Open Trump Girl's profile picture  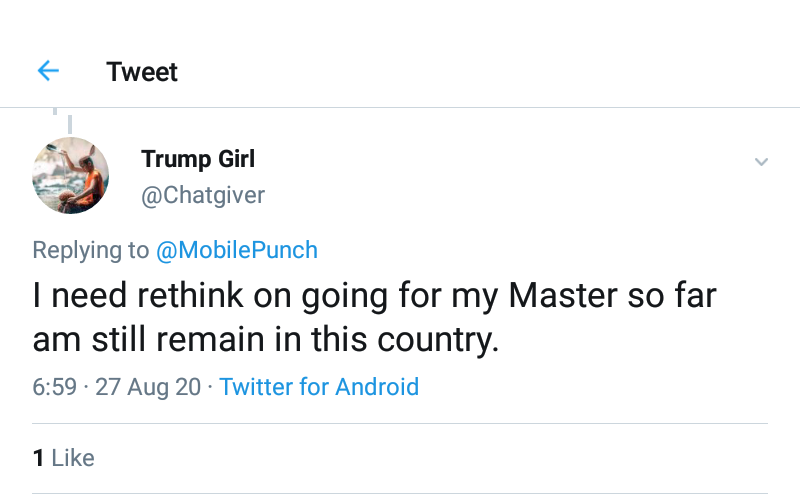pos(70,176)
